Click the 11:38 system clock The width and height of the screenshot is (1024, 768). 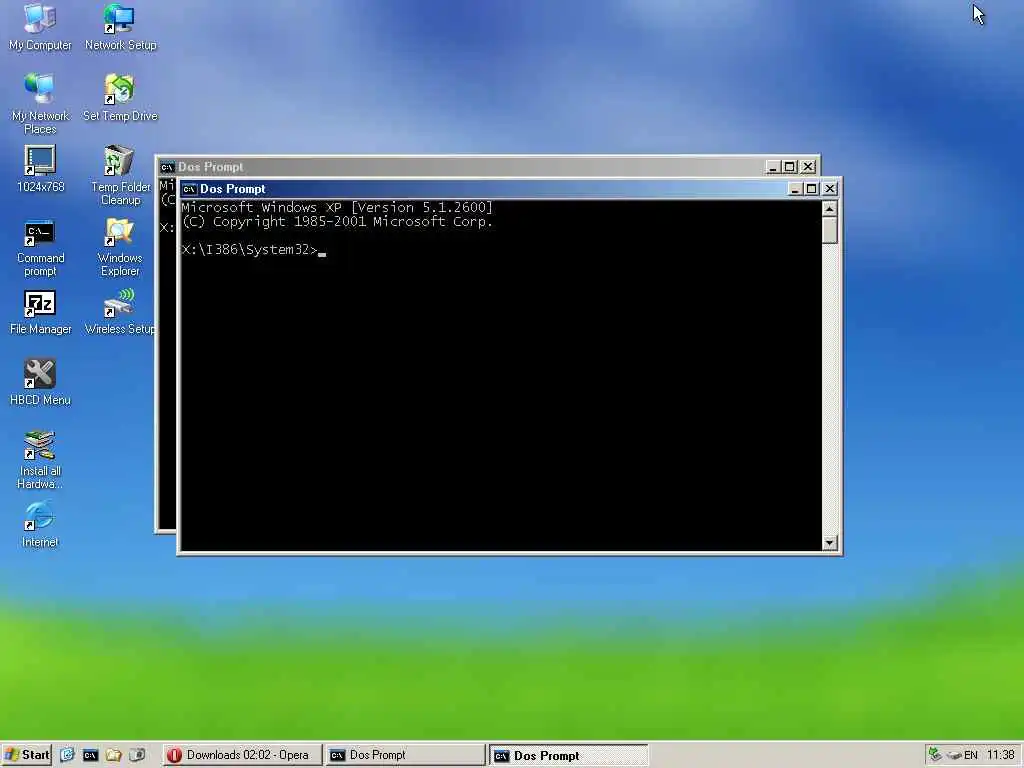[x=1000, y=755]
